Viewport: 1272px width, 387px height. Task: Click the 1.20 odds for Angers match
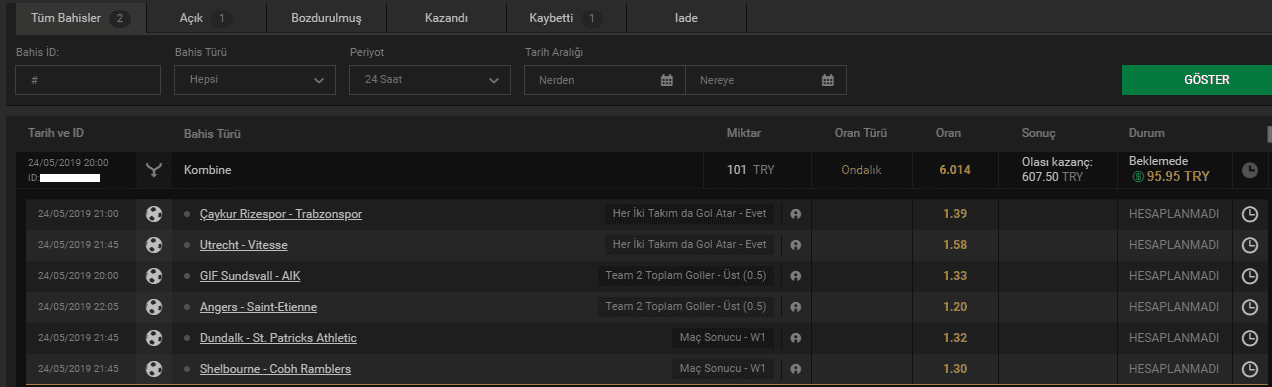tap(955, 307)
